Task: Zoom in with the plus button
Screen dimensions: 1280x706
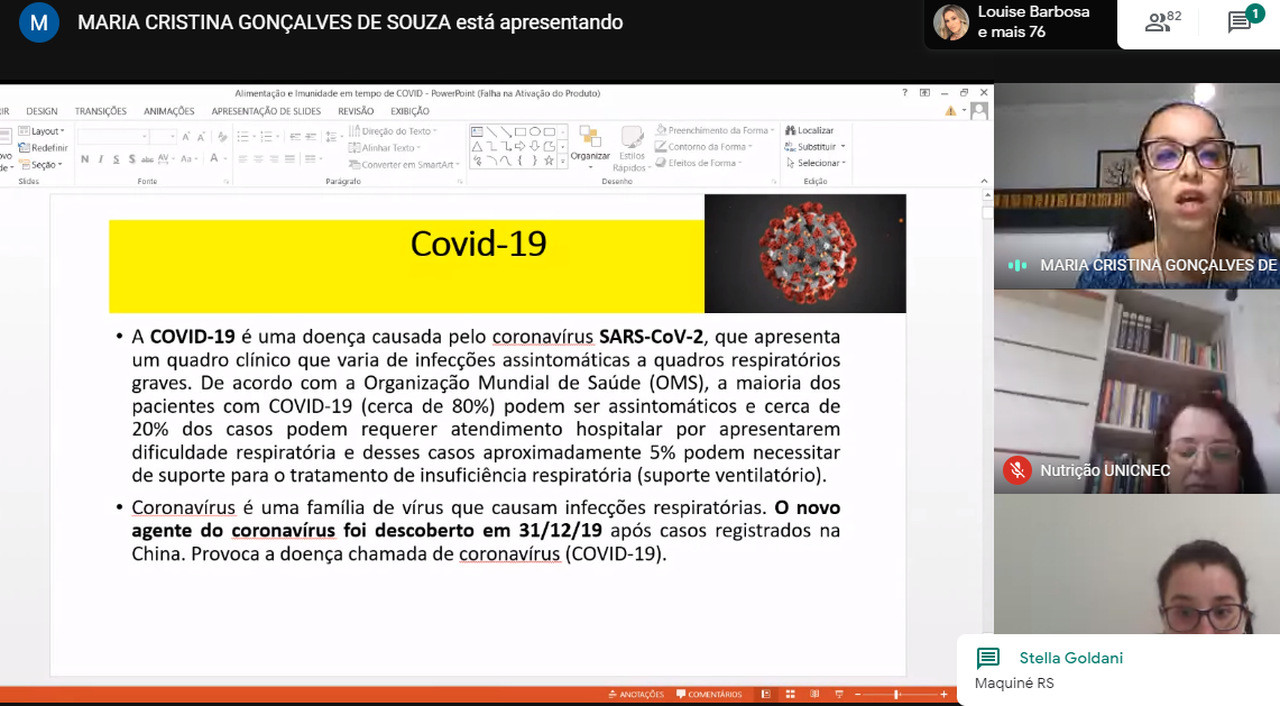Action: (944, 694)
